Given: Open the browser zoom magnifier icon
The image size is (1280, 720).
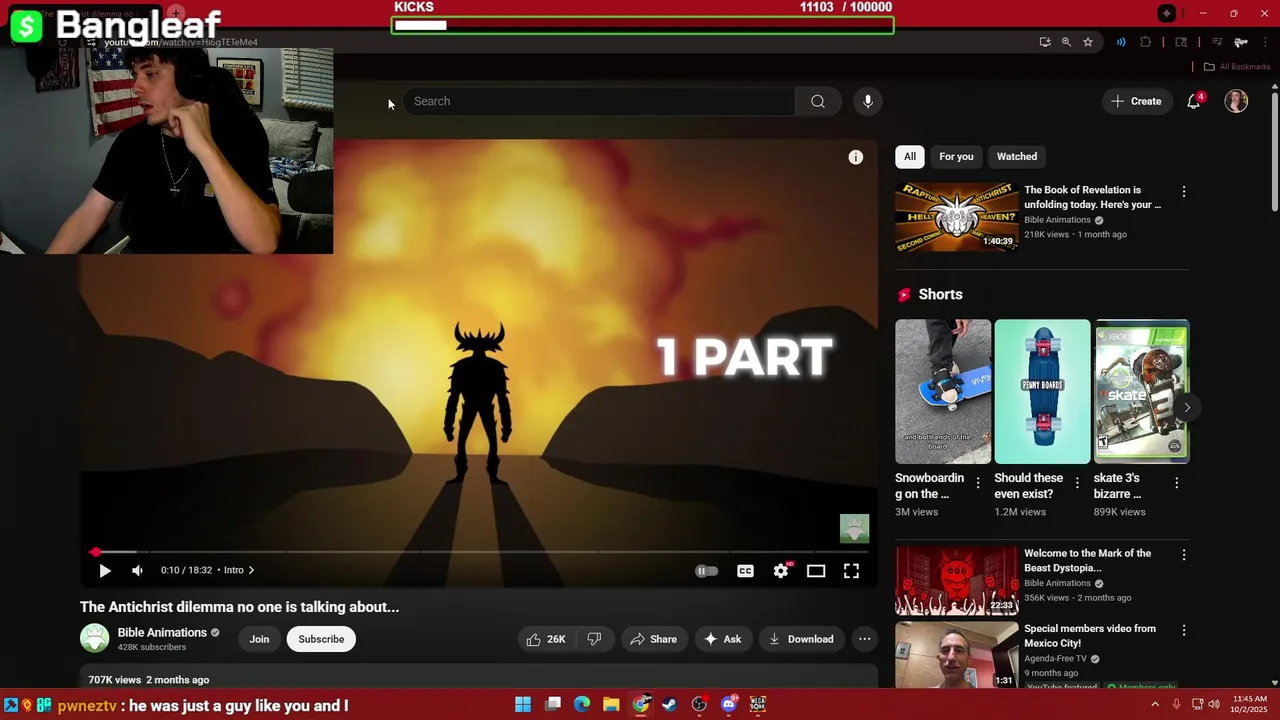Looking at the screenshot, I should [1066, 42].
